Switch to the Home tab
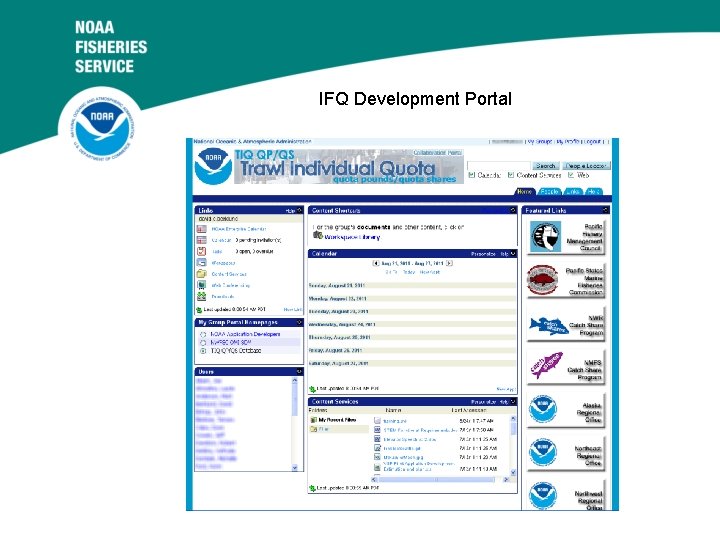This screenshot has height=540, width=720. [524, 192]
